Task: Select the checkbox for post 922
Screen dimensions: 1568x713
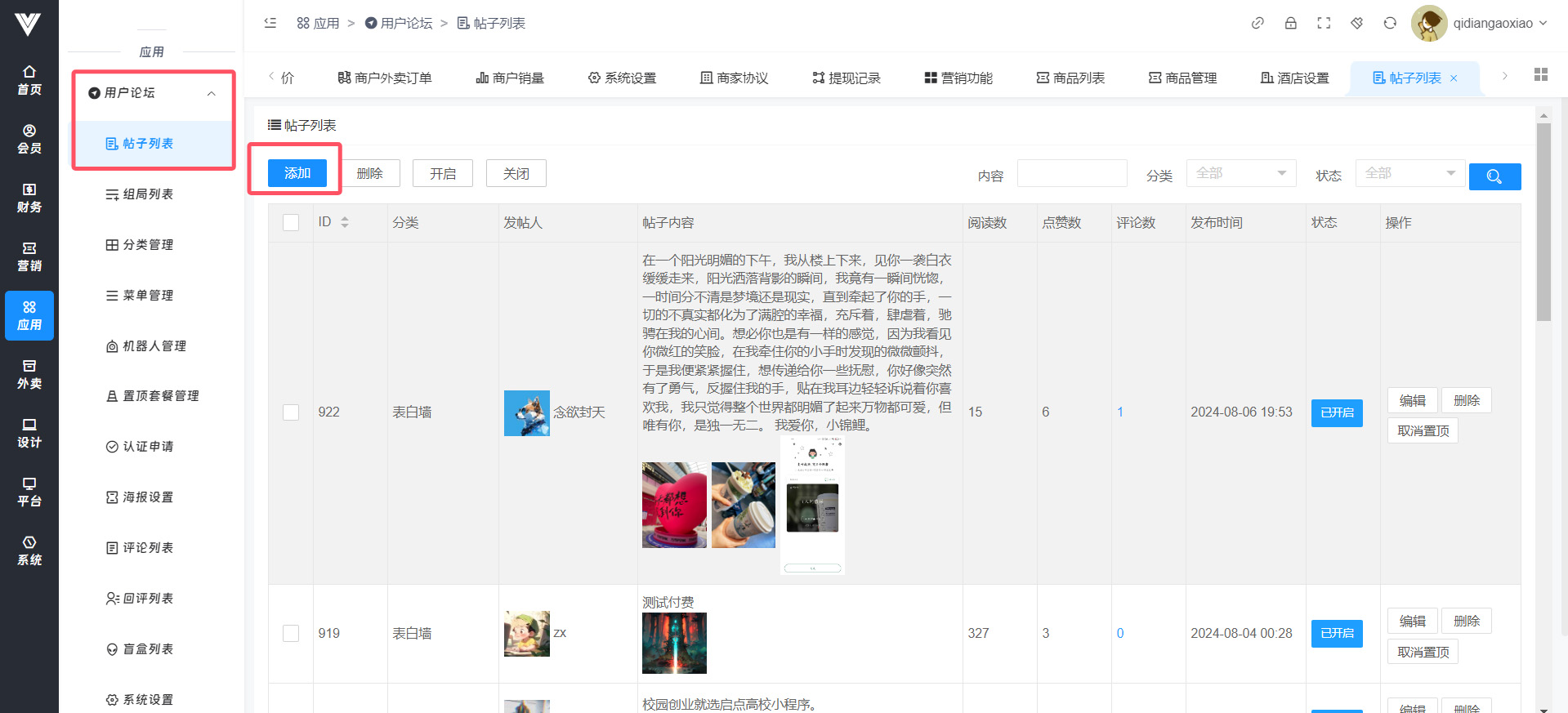Action: 291,412
